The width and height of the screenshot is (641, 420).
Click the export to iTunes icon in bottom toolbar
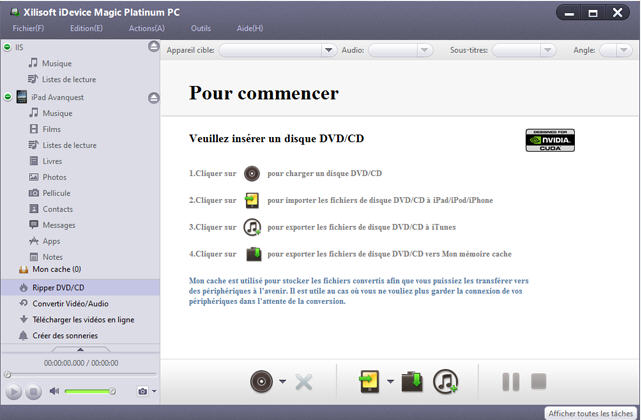[446, 382]
